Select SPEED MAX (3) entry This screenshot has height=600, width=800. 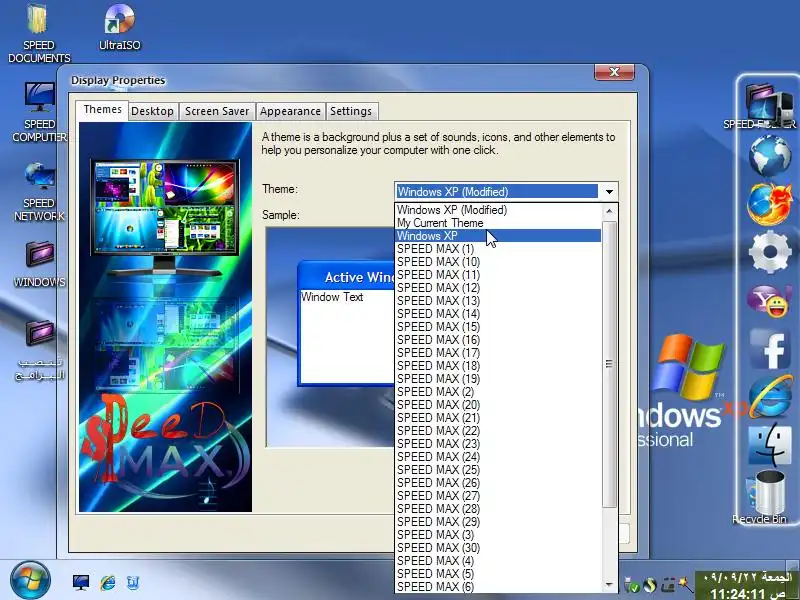[x=498, y=535]
